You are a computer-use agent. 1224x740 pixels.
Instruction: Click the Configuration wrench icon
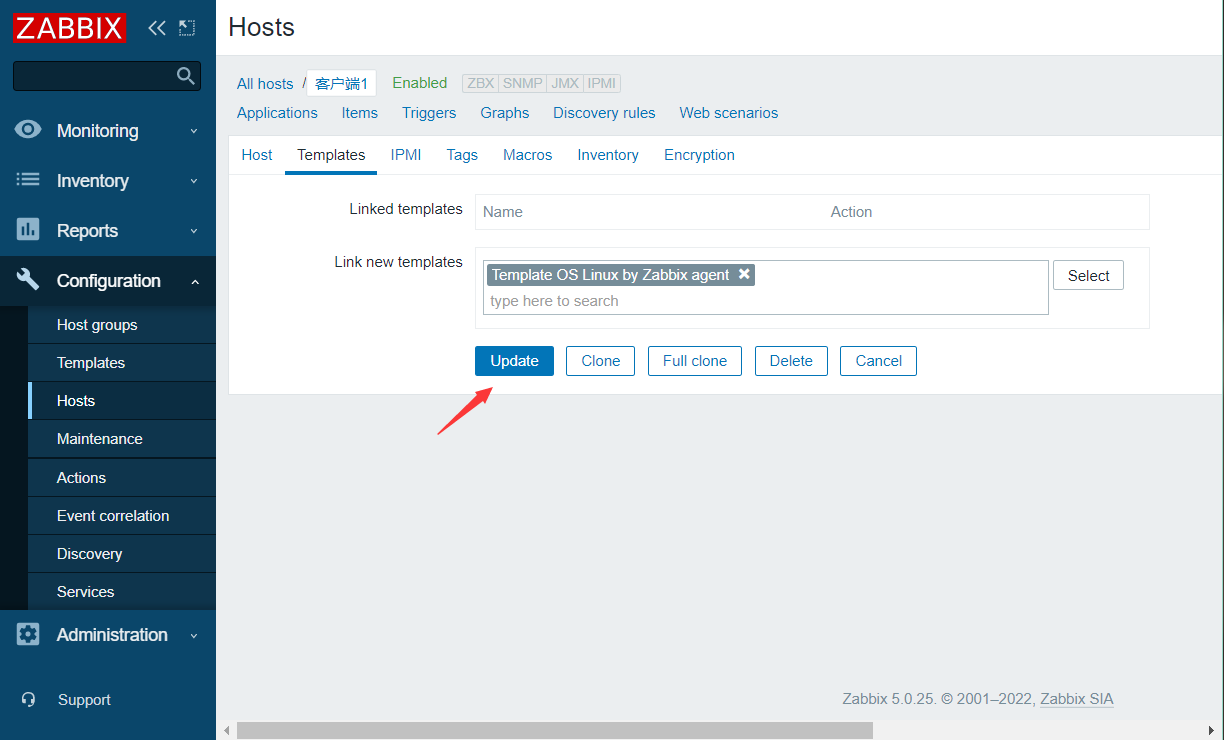click(x=28, y=280)
